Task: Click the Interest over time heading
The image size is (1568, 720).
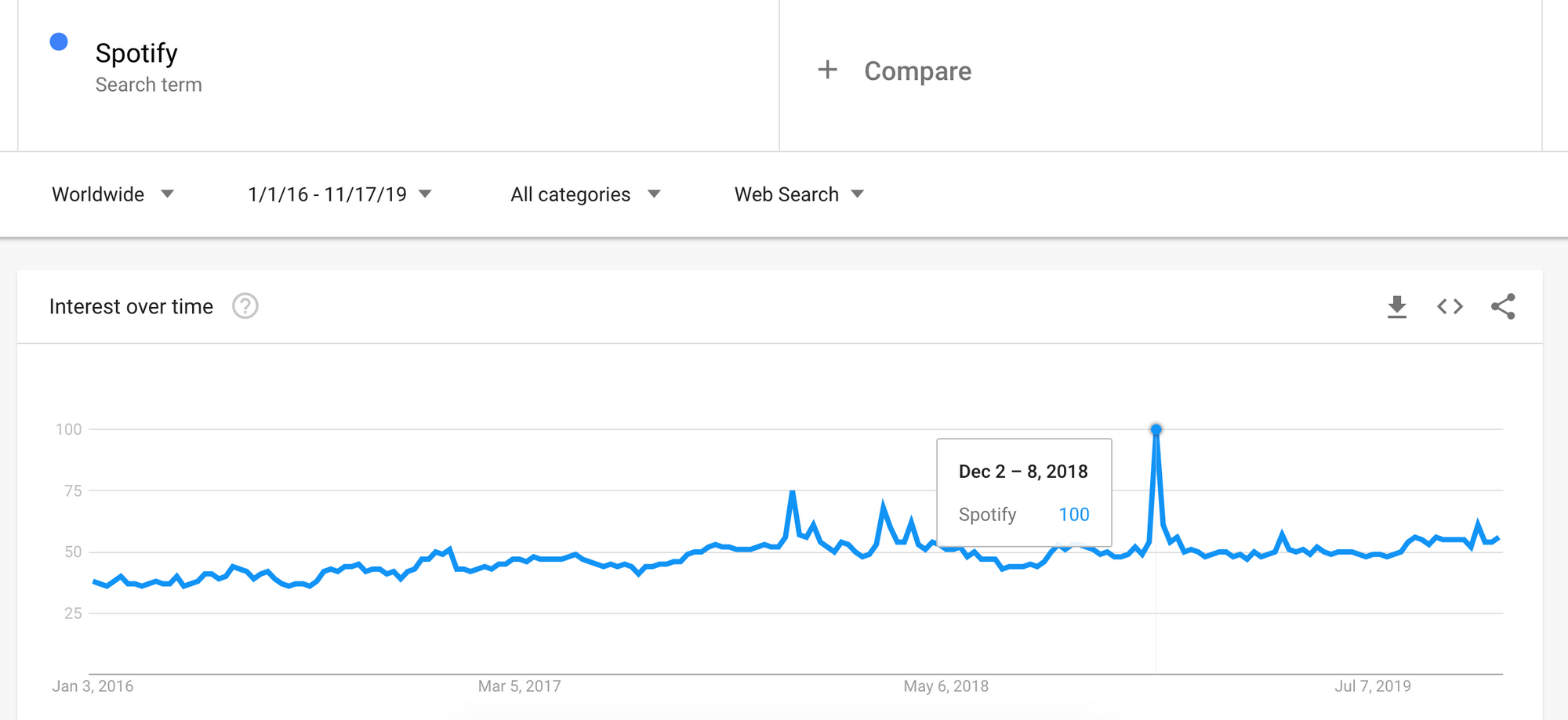Action: (x=131, y=306)
